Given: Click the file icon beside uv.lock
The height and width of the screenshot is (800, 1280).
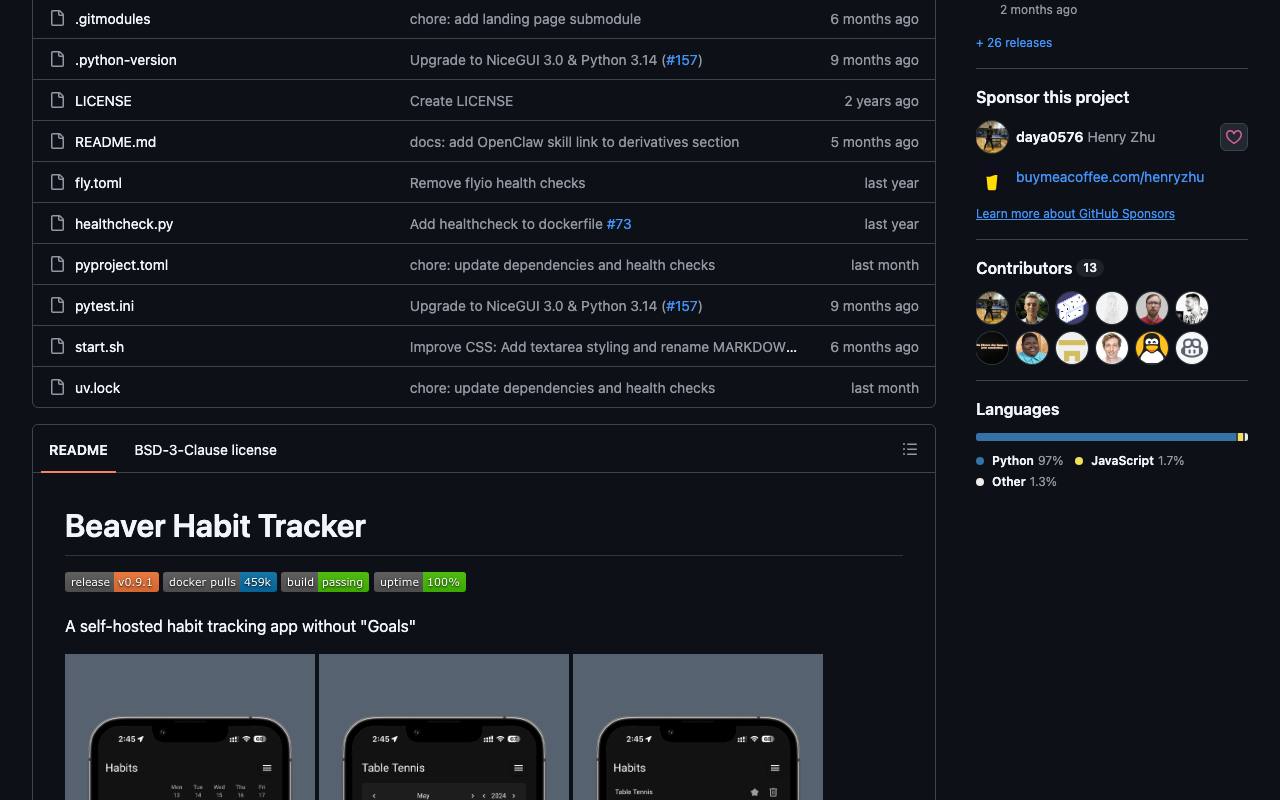Looking at the screenshot, I should (58, 387).
